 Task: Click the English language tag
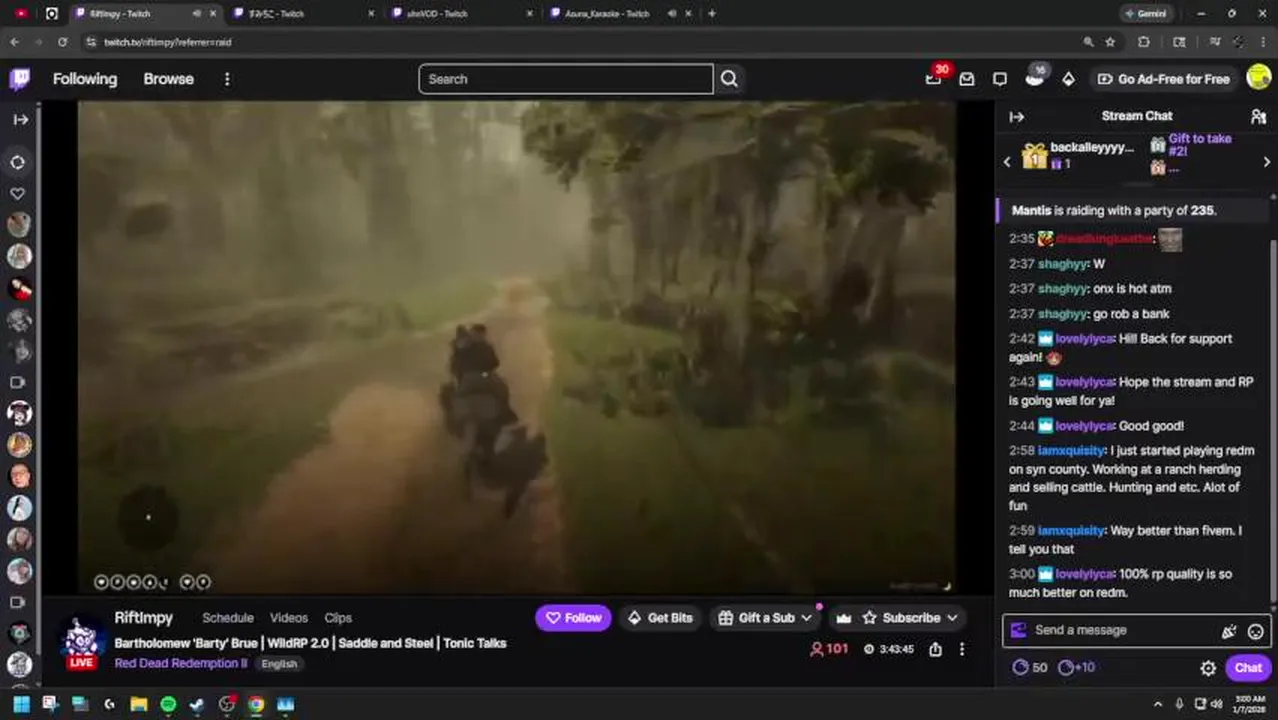(x=279, y=664)
